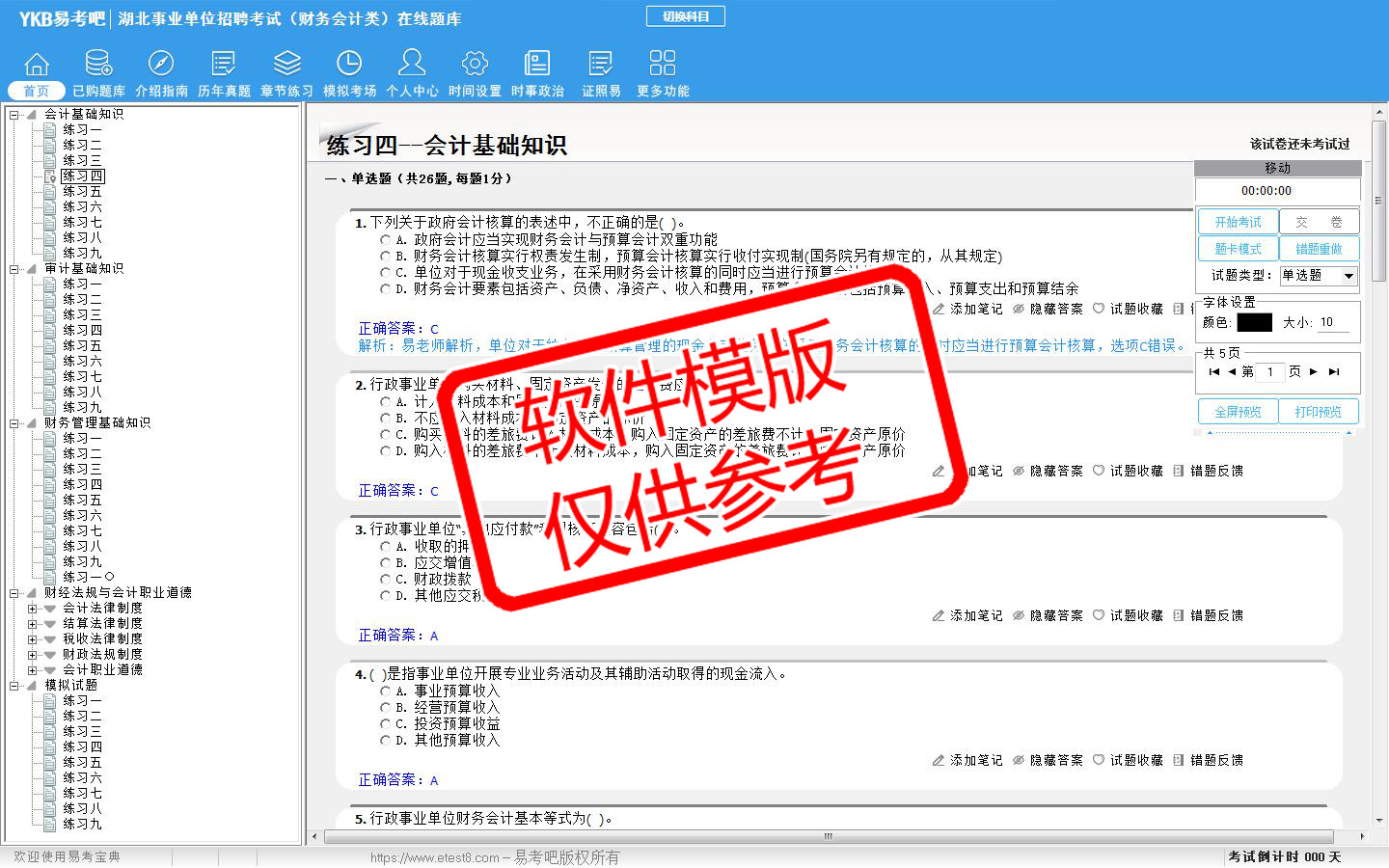Collapse the 会计基础知识 tree node
The height and width of the screenshot is (868, 1389).
14,115
